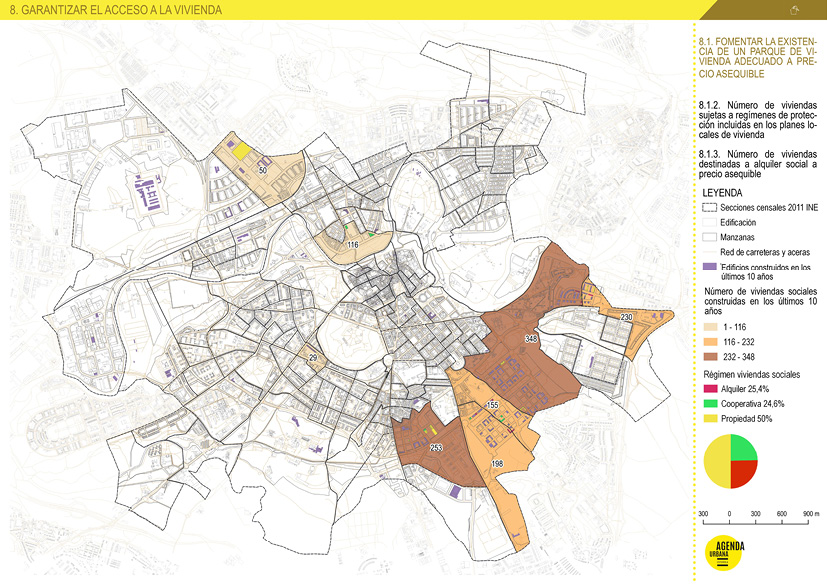Image resolution: width=827 pixels, height=585 pixels.
Task: Click the yellow half of the pie chart
Action: click(718, 462)
